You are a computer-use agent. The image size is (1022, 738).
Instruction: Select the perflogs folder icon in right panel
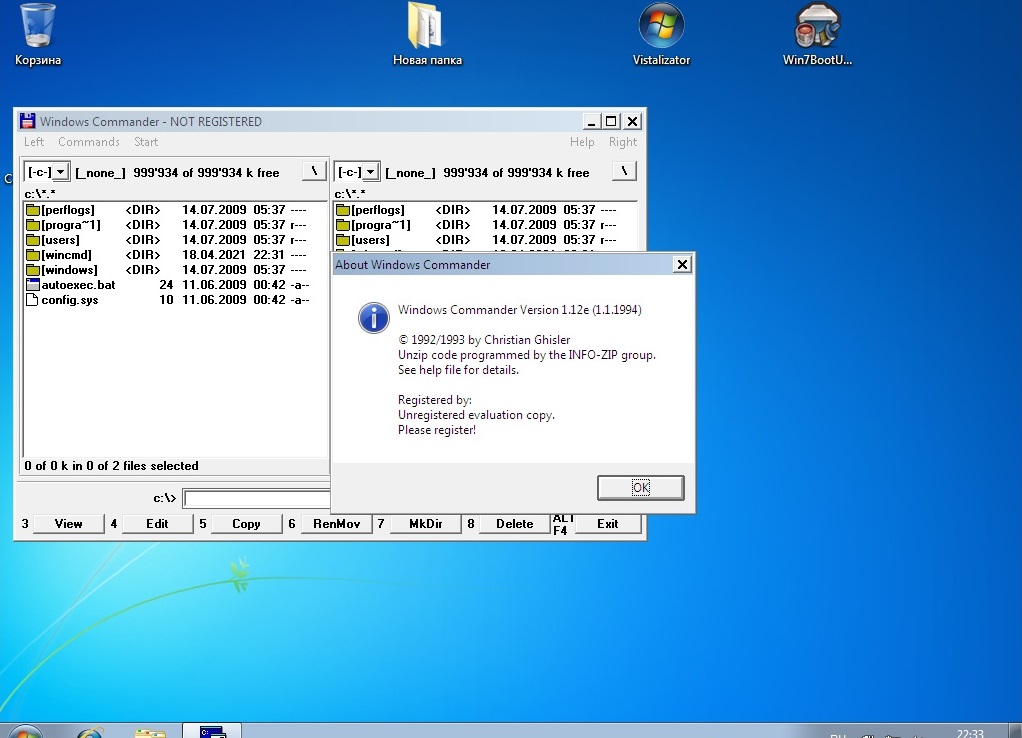[343, 210]
